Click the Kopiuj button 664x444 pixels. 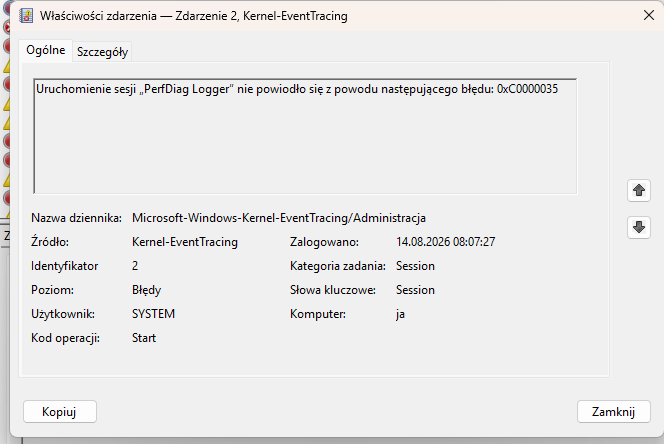pyautogui.click(x=60, y=411)
